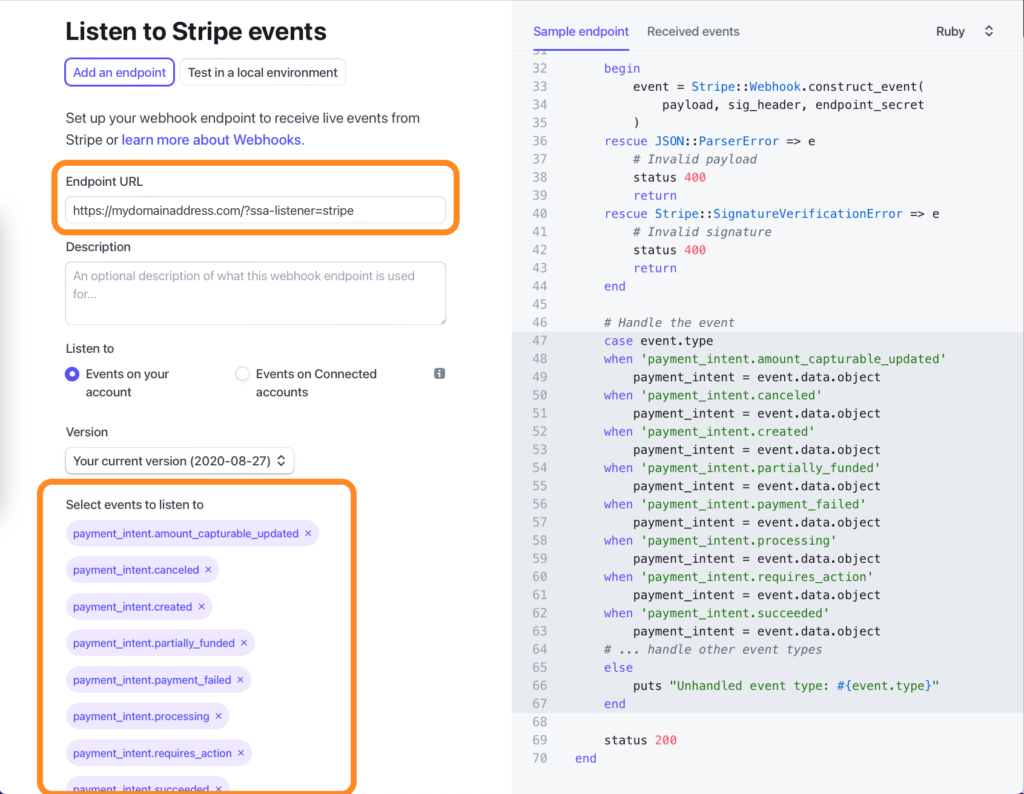Open the API Version dropdown
The width and height of the screenshot is (1024, 794).
point(179,461)
